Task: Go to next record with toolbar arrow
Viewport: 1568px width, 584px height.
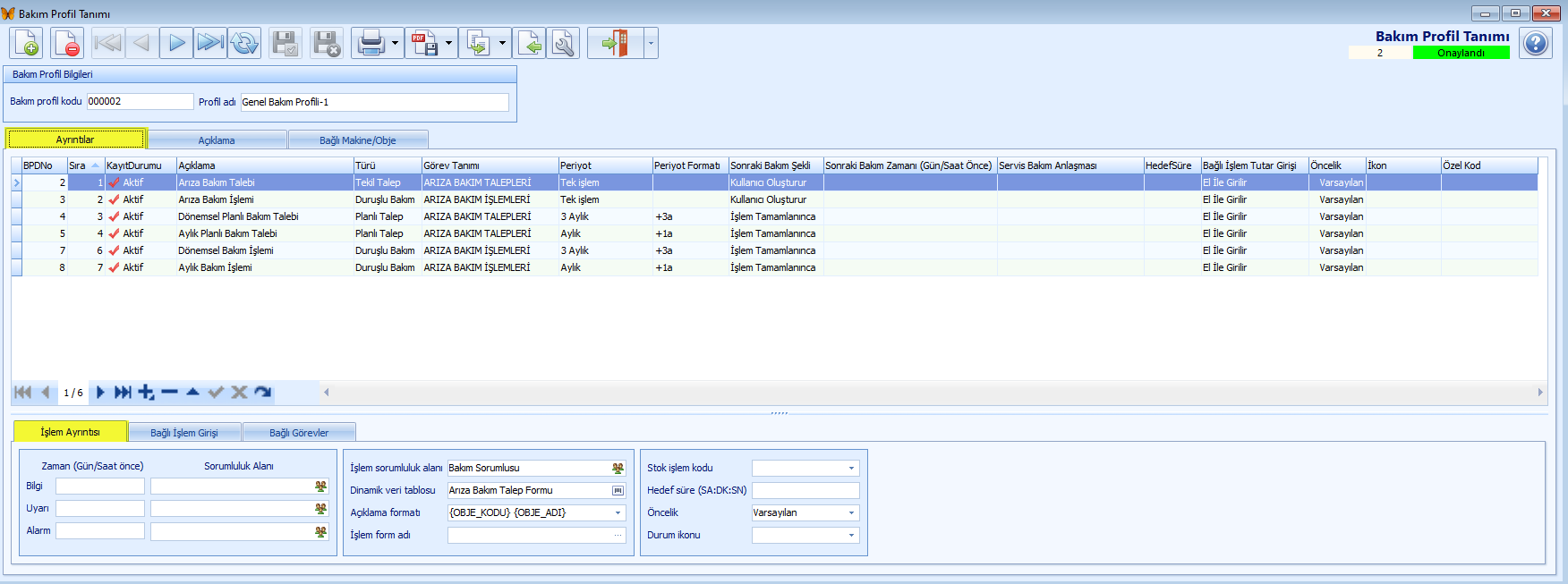Action: point(176,43)
